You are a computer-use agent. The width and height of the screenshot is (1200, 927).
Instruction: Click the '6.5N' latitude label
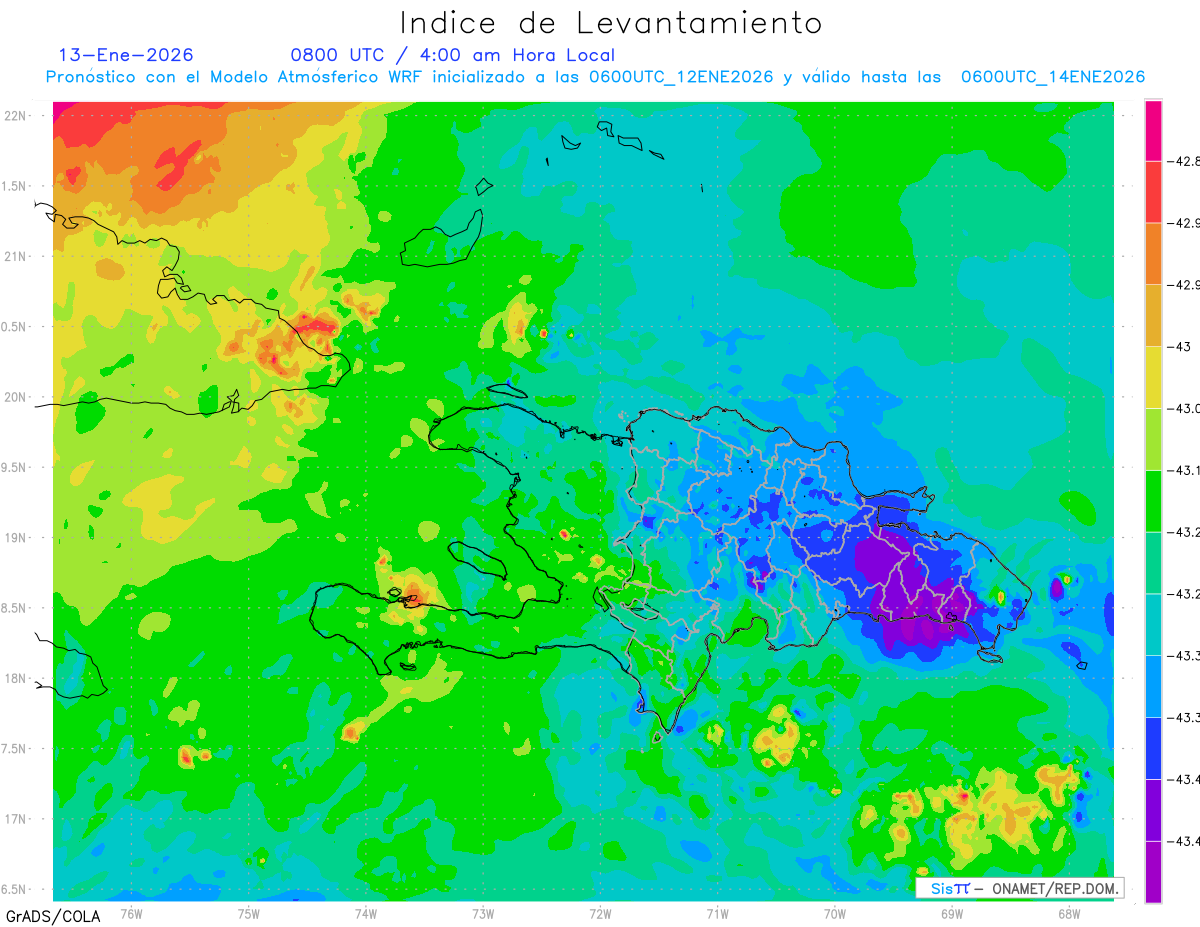click(x=14, y=890)
